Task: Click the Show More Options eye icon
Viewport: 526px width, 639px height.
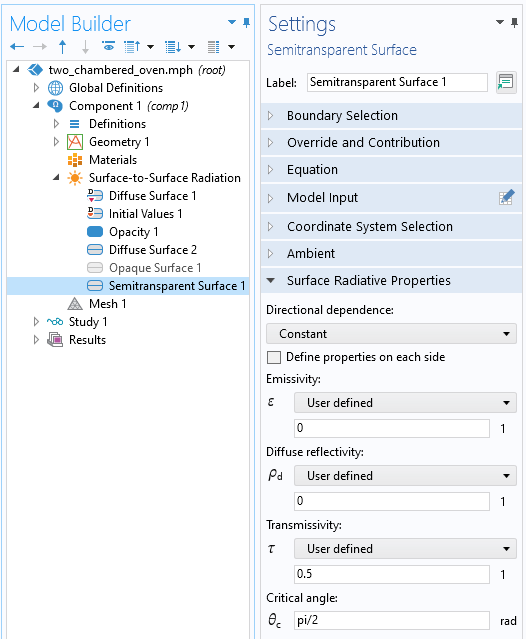Action: [108, 47]
